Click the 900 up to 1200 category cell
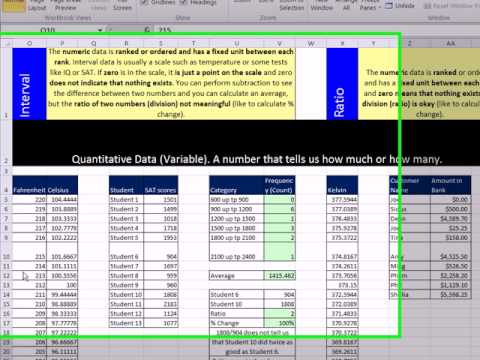Screen dimensions: 480x360 236,209
